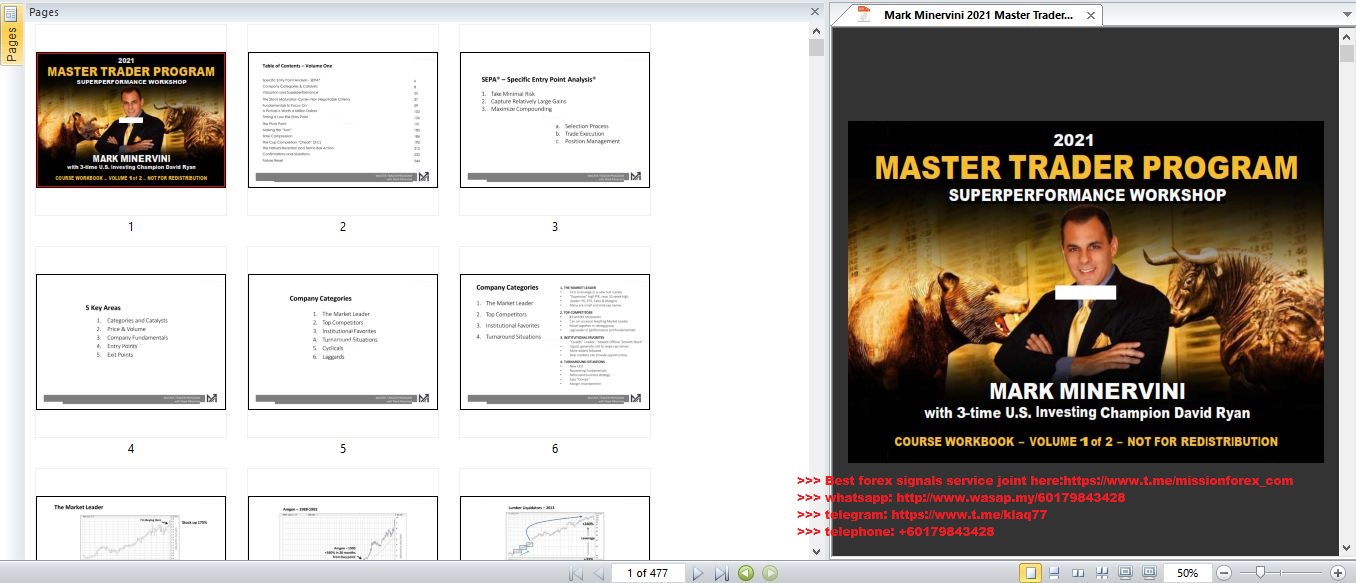
Task: Select page 1 cover thumbnail
Action: pyautogui.click(x=131, y=120)
